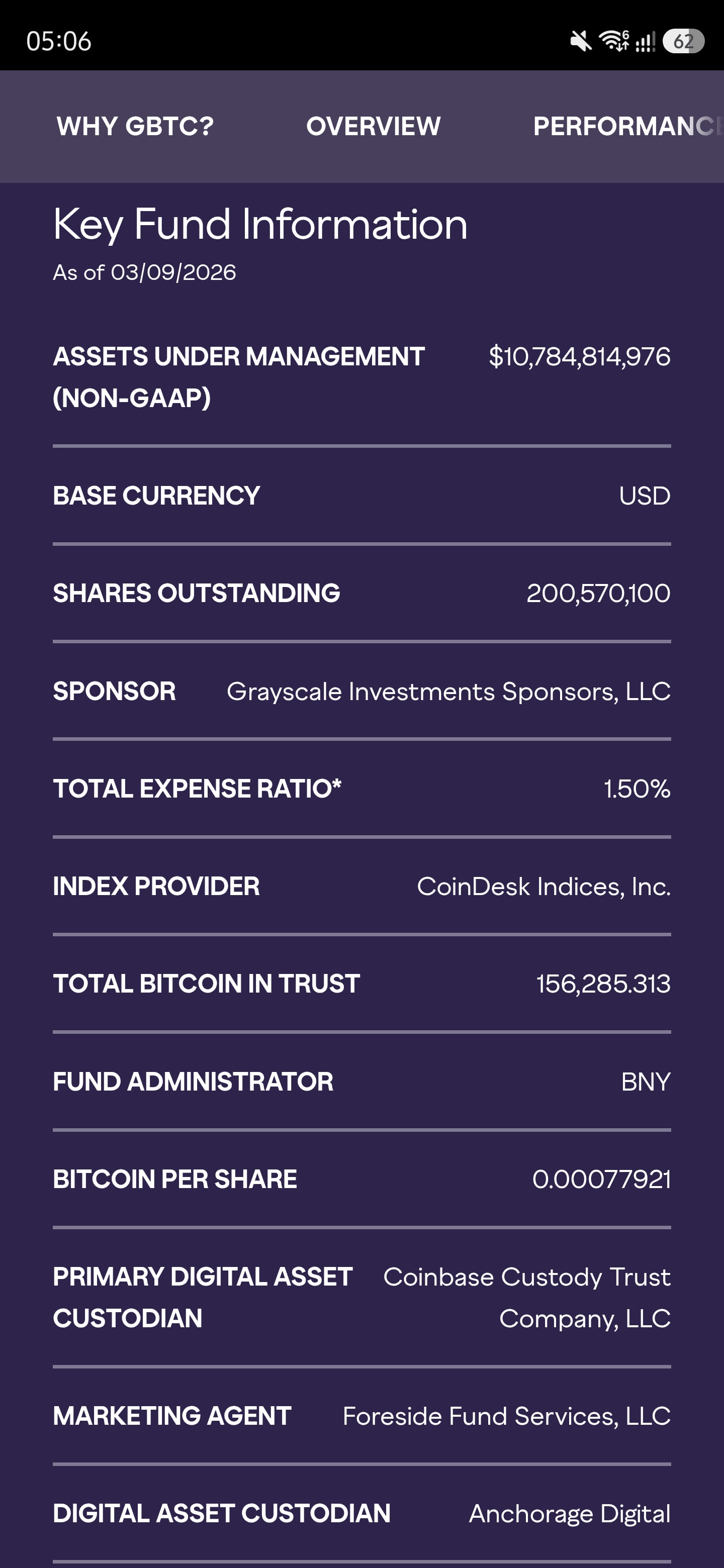Tap the Key Fund Information heading
The width and height of the screenshot is (724, 1568).
click(260, 225)
